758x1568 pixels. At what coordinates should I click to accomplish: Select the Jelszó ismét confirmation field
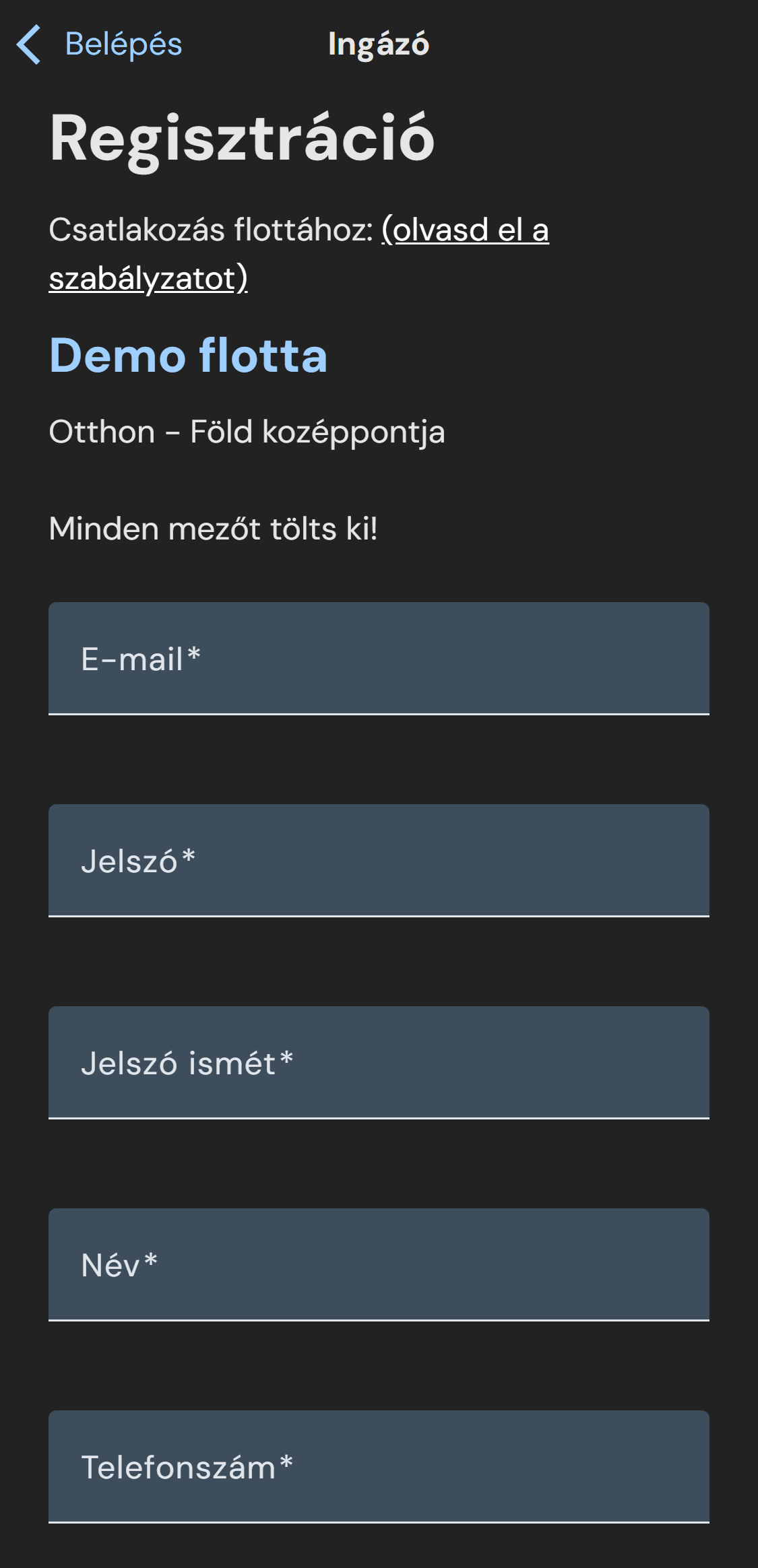coord(379,1062)
